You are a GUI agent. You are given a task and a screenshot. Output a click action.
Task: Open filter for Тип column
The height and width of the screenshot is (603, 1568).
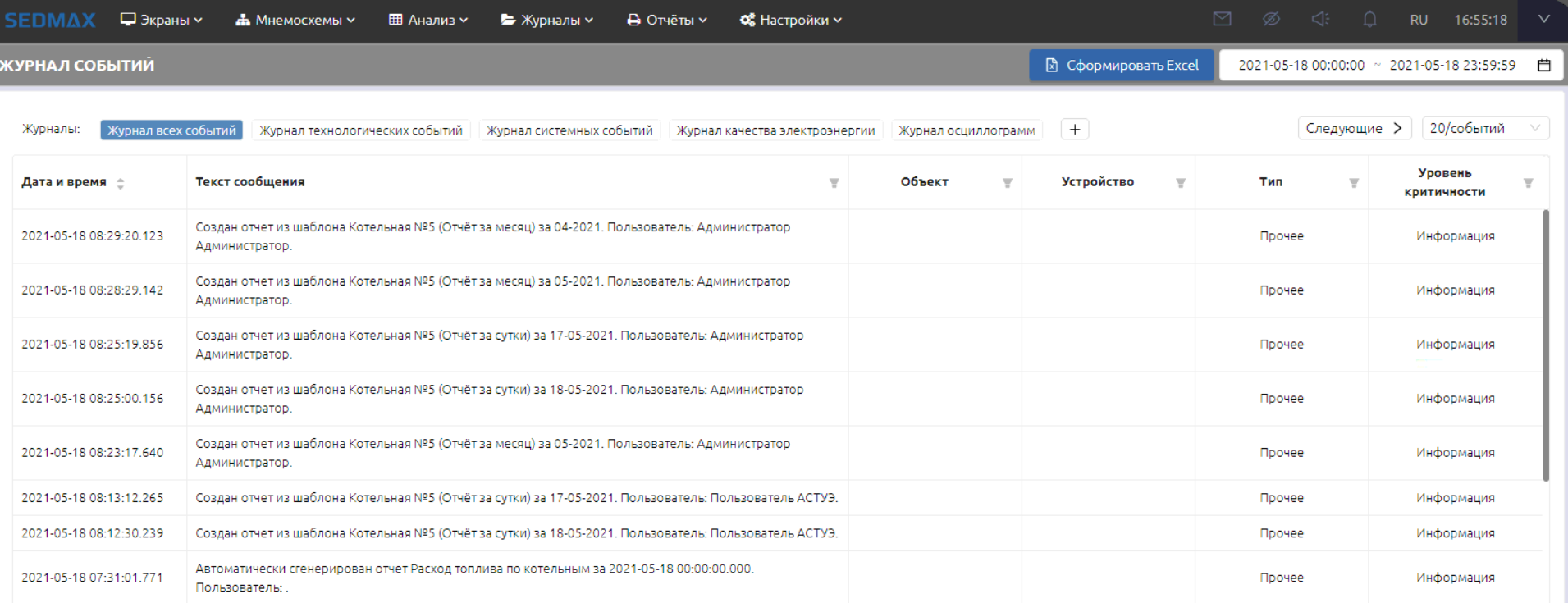click(1354, 183)
